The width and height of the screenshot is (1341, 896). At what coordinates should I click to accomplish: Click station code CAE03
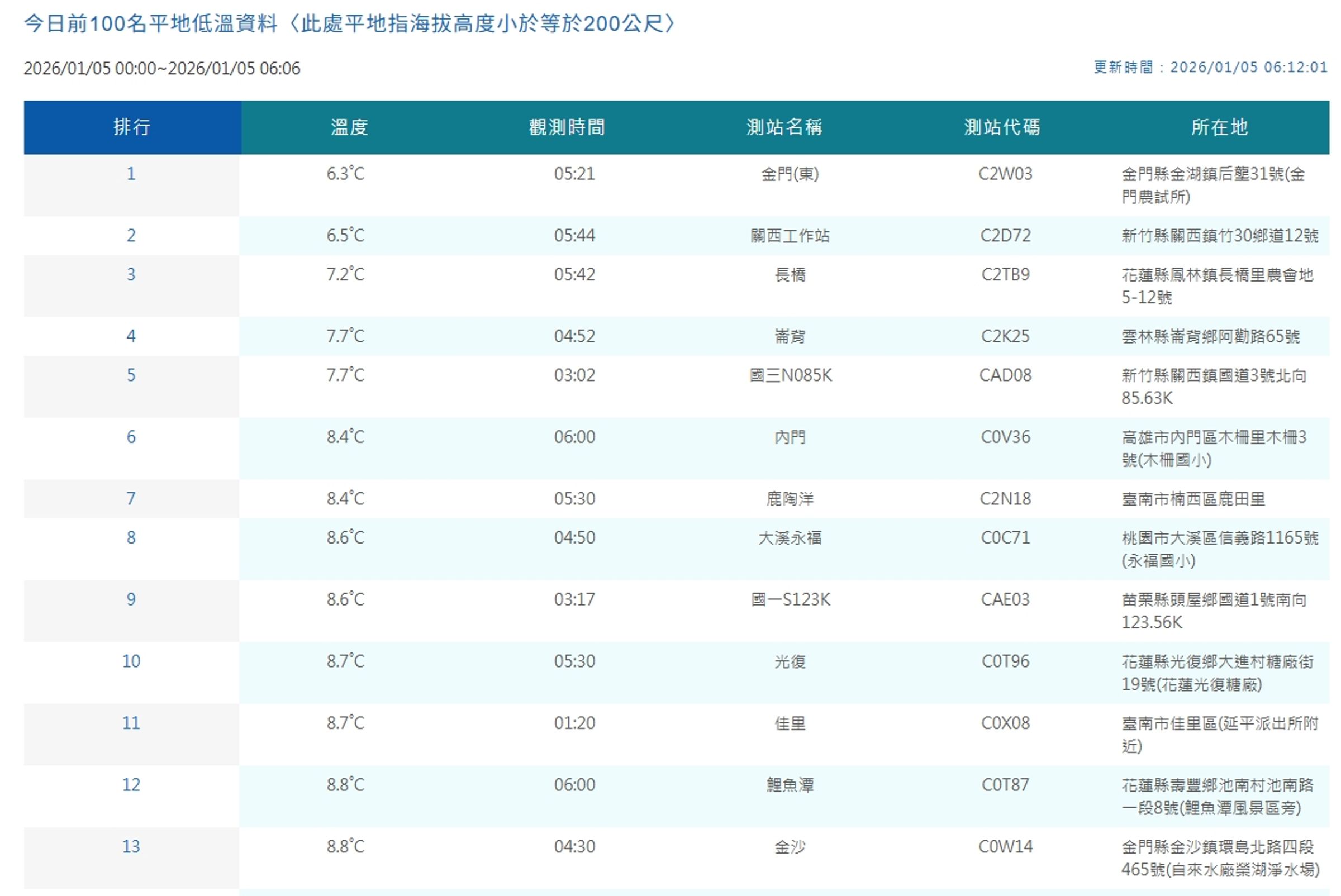pos(1005,599)
